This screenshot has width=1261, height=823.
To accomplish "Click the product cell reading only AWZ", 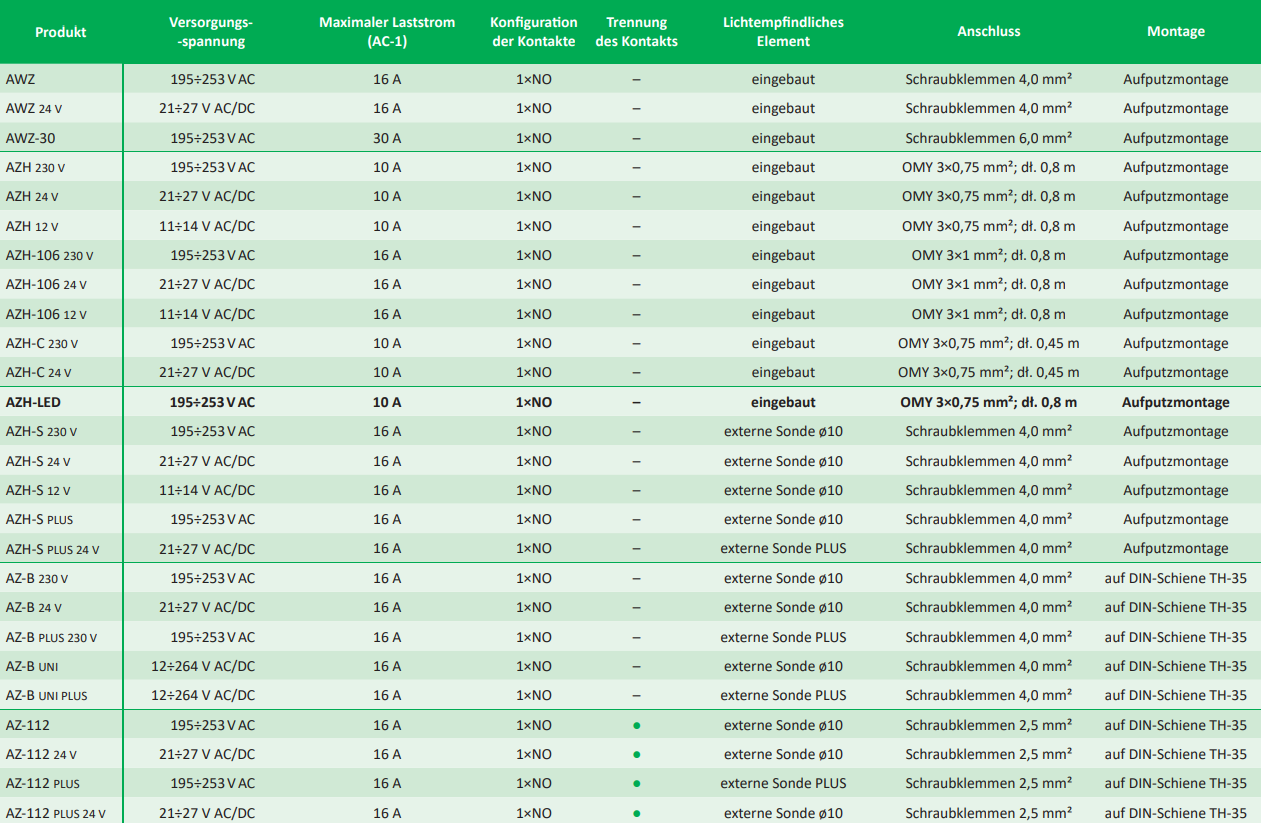I will [x=20, y=79].
